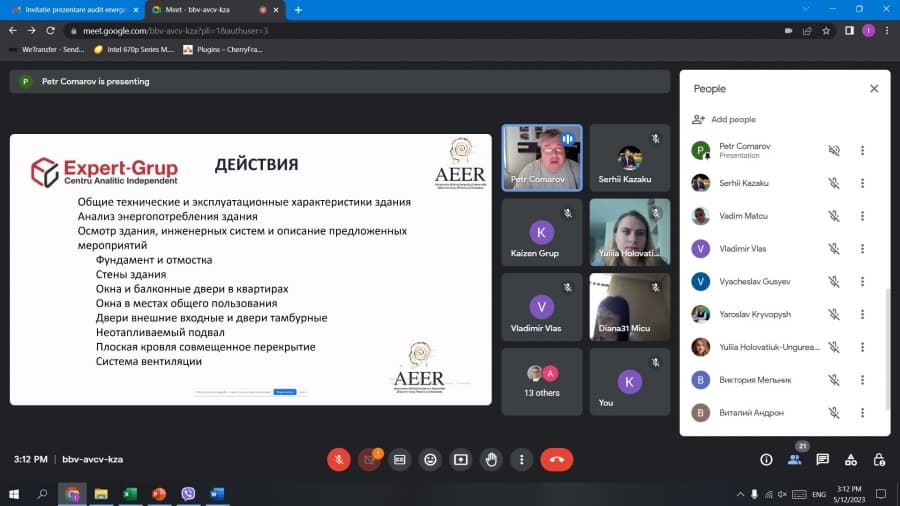Open more actions for Виктория Мельник
The width and height of the screenshot is (900, 506).
(x=862, y=380)
